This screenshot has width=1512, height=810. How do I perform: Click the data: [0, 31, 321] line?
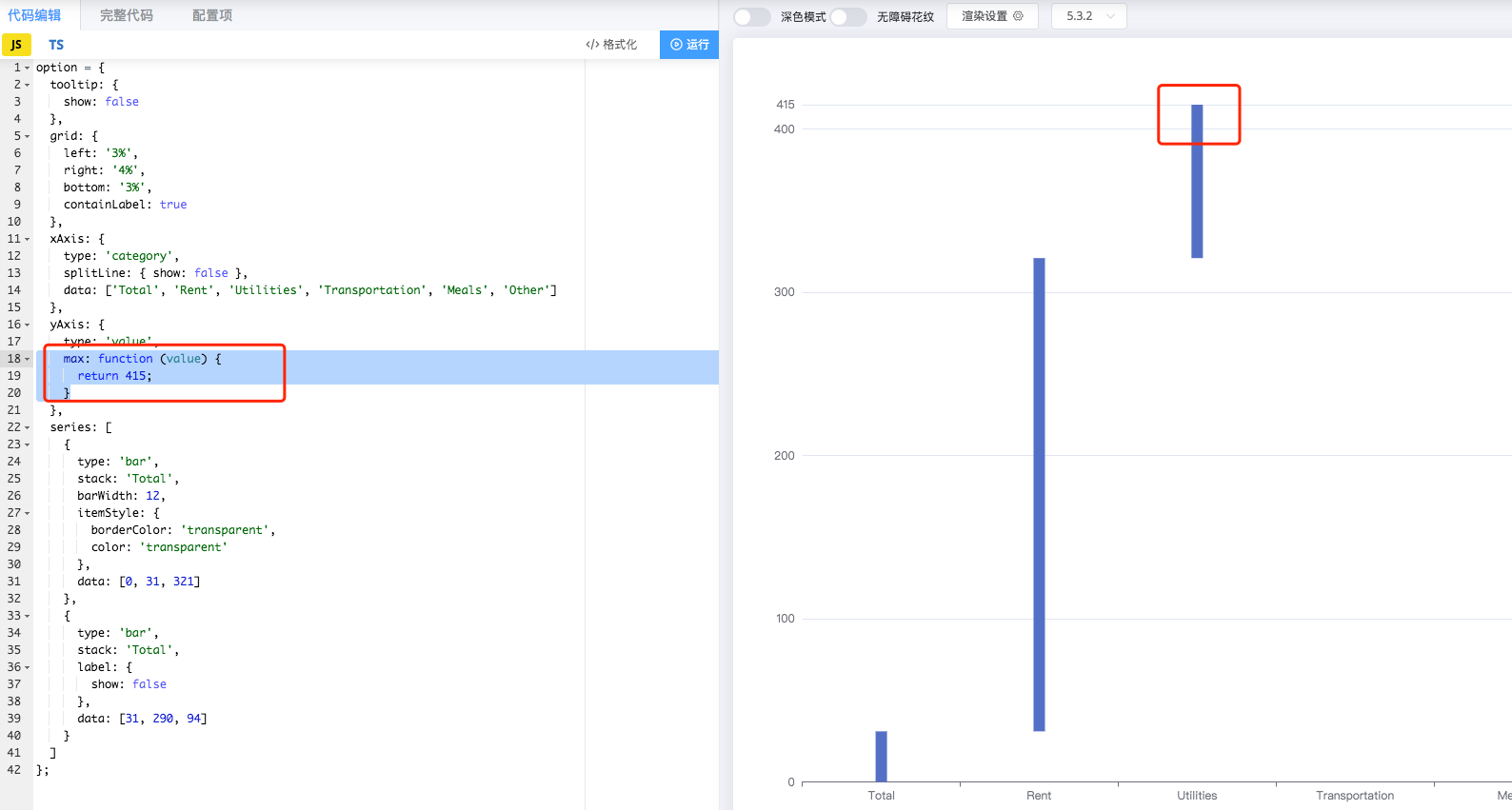click(x=138, y=582)
